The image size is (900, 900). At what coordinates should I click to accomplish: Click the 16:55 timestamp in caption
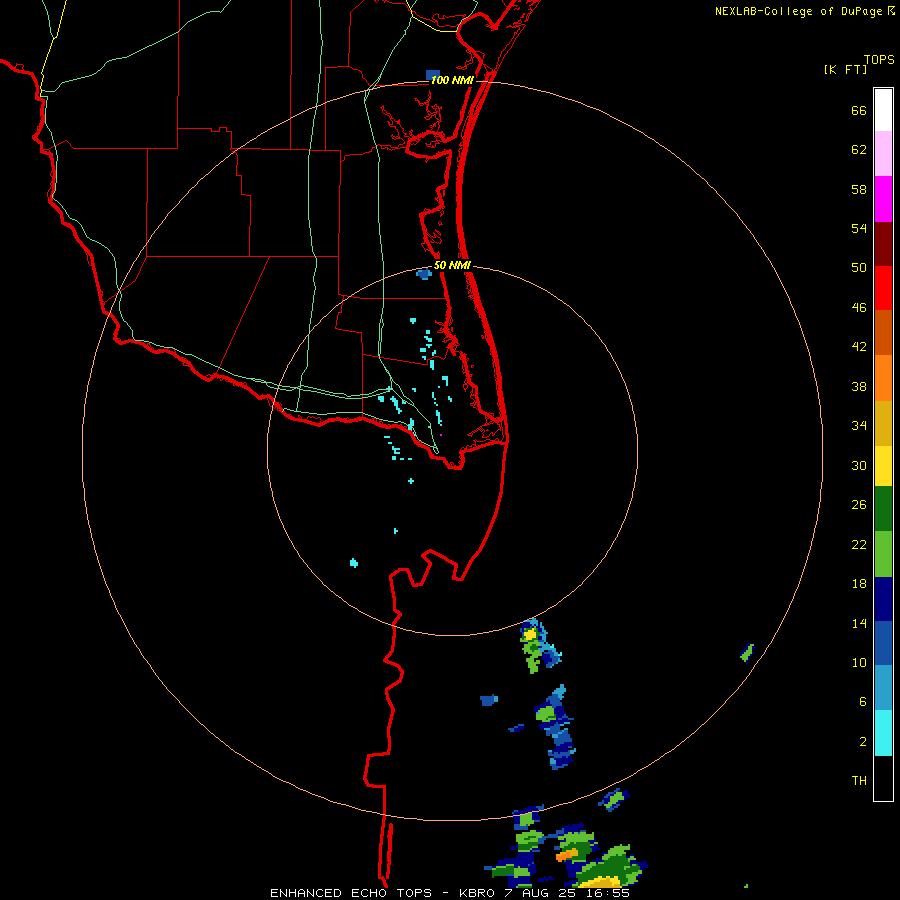[608, 893]
